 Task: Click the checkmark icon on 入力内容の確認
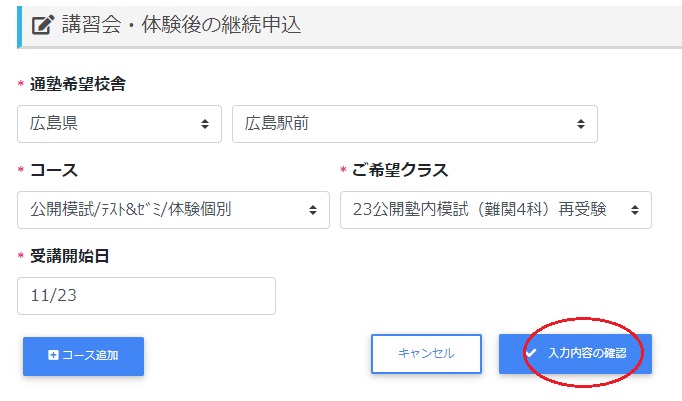click(530, 353)
